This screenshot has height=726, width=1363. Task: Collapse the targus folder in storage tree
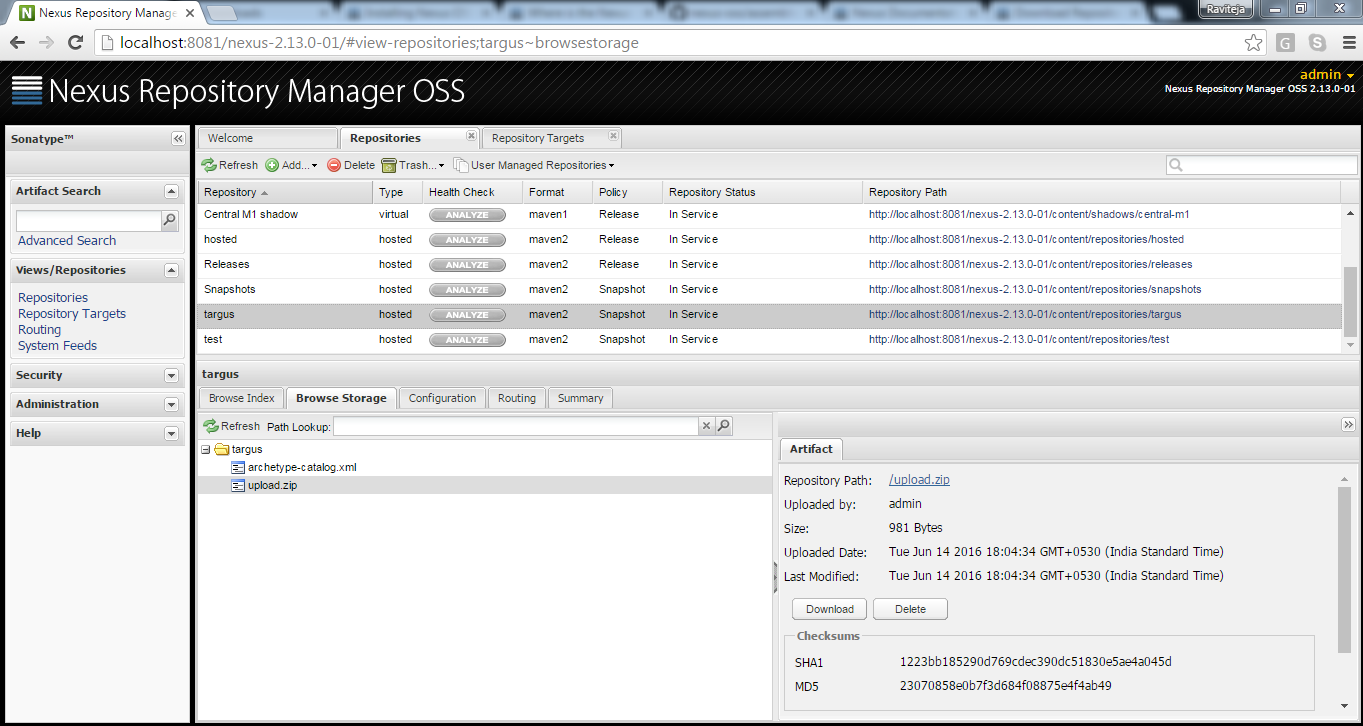pyautogui.click(x=208, y=449)
